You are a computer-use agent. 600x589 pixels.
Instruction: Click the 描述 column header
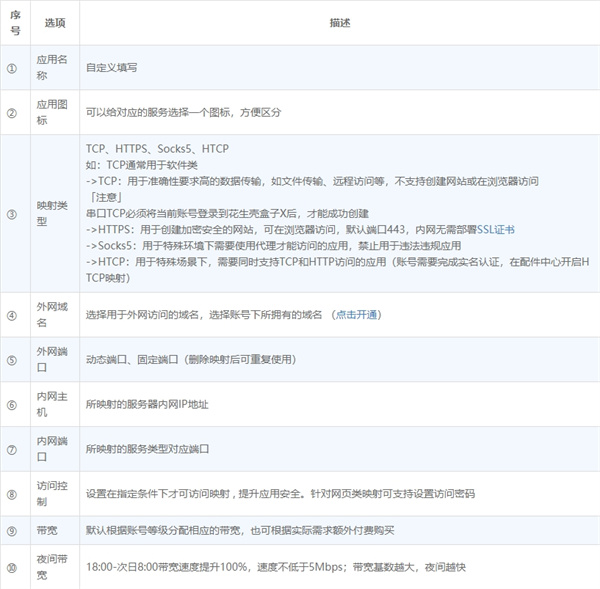[338, 22]
